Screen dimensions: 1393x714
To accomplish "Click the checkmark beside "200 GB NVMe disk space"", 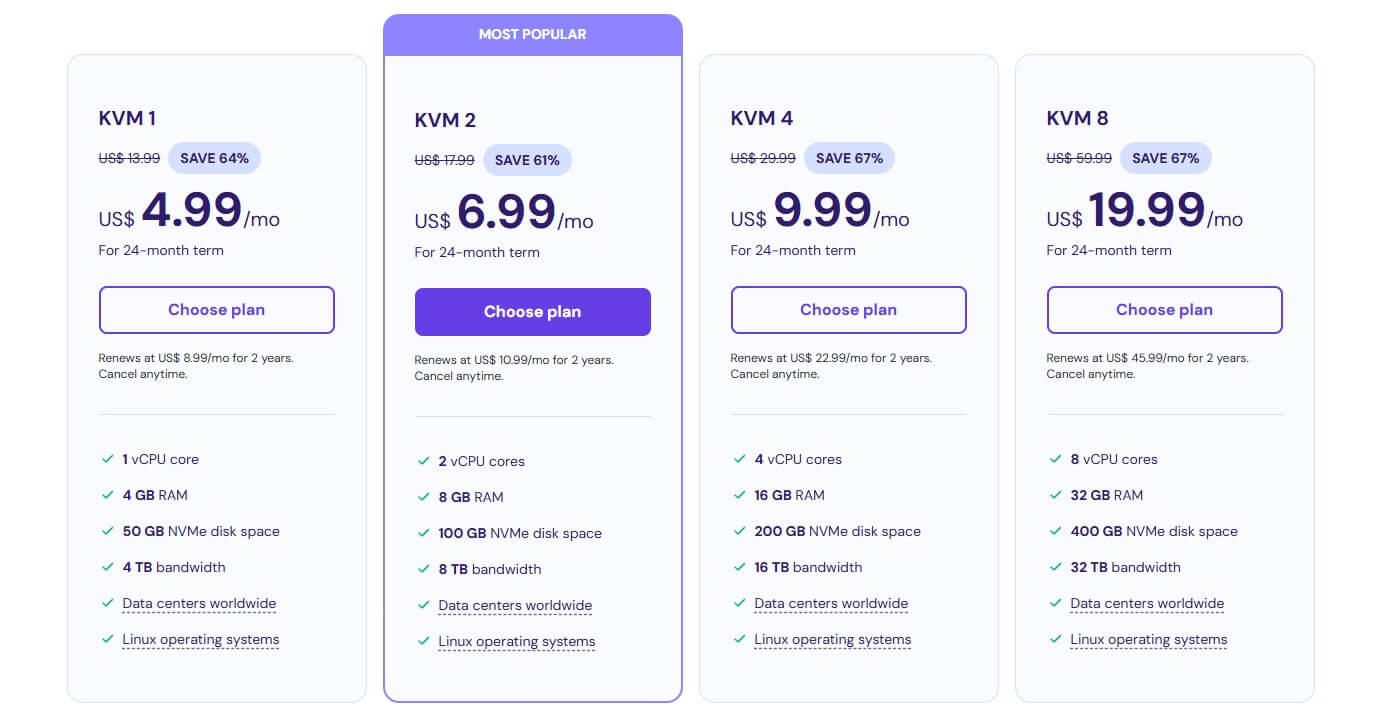I will (x=740, y=530).
